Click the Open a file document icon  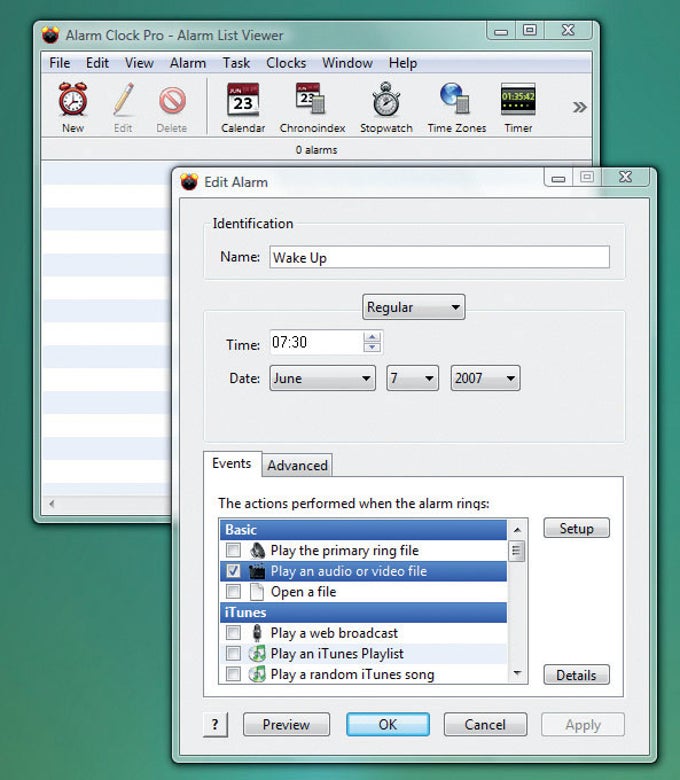click(257, 592)
